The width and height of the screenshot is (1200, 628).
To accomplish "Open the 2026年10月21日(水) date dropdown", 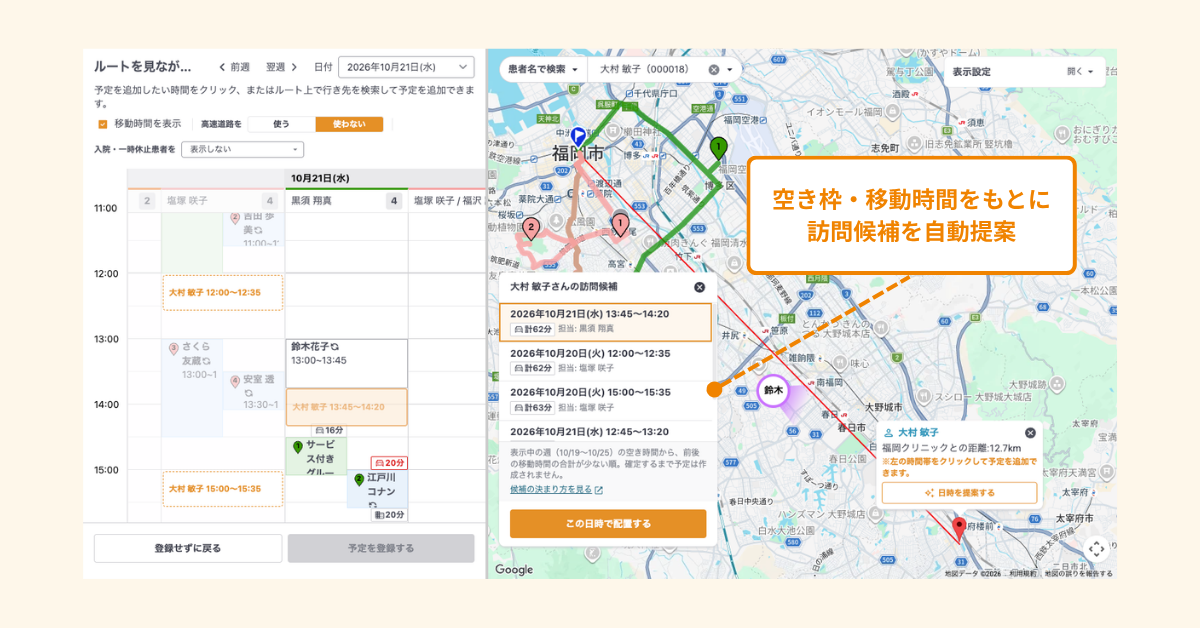I will [406, 67].
